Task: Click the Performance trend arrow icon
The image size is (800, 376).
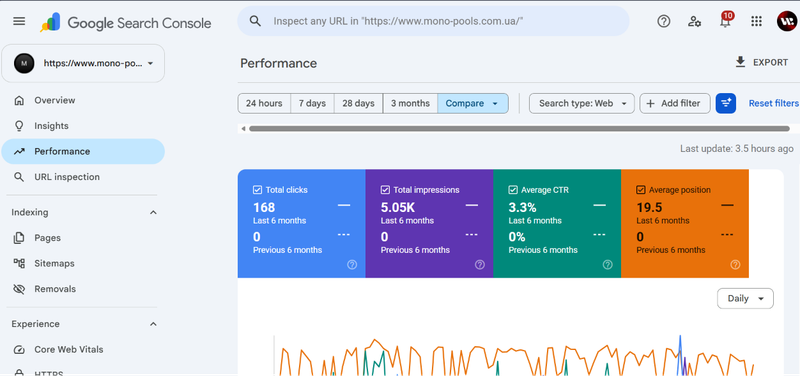Action: click(x=19, y=152)
